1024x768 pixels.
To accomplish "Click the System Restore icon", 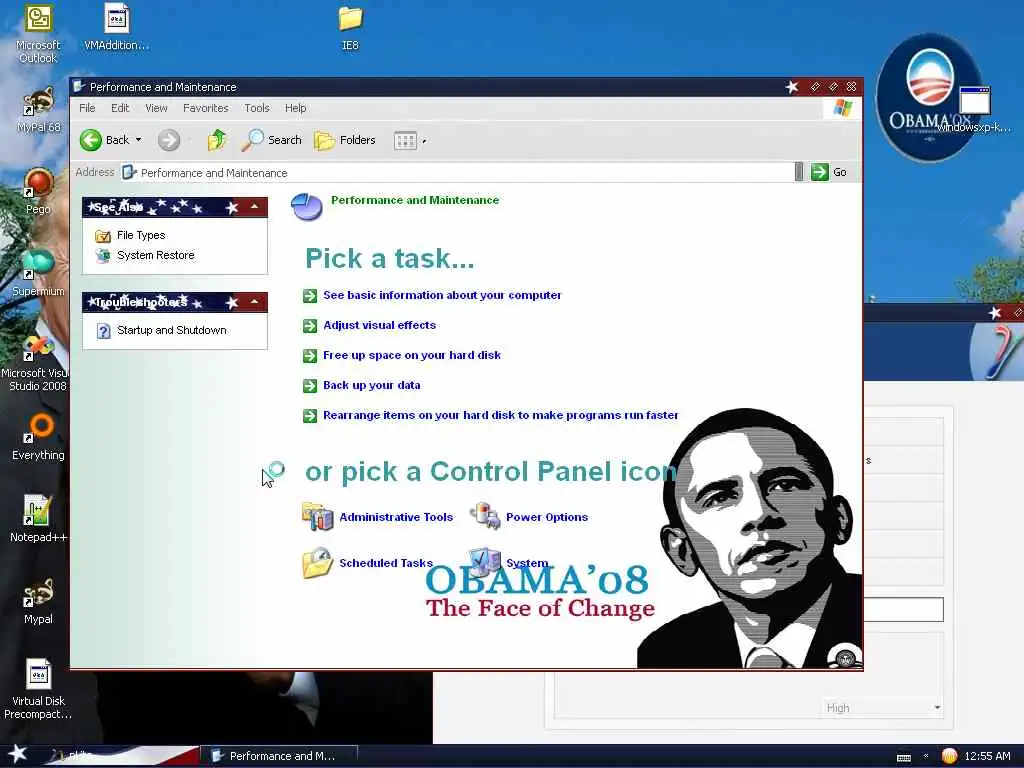I will coord(103,255).
